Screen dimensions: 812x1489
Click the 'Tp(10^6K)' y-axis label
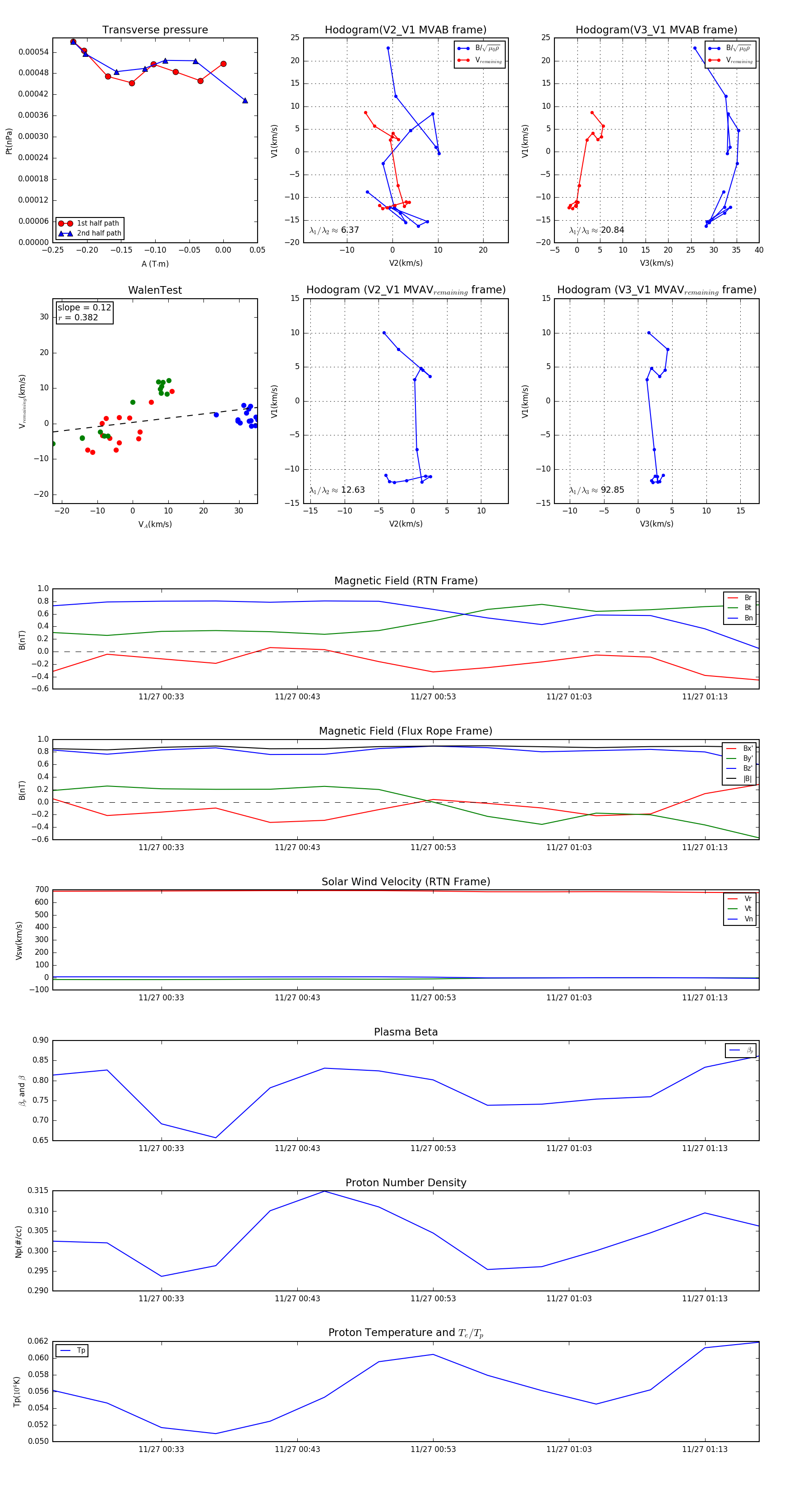point(16,1392)
